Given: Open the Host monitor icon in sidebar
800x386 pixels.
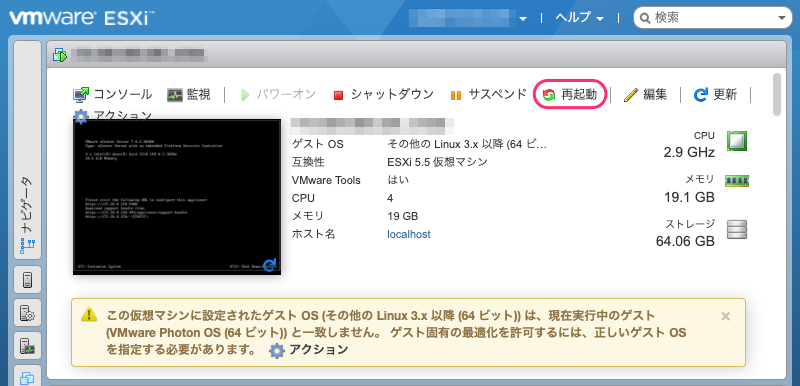Looking at the screenshot, I should coord(28,347).
